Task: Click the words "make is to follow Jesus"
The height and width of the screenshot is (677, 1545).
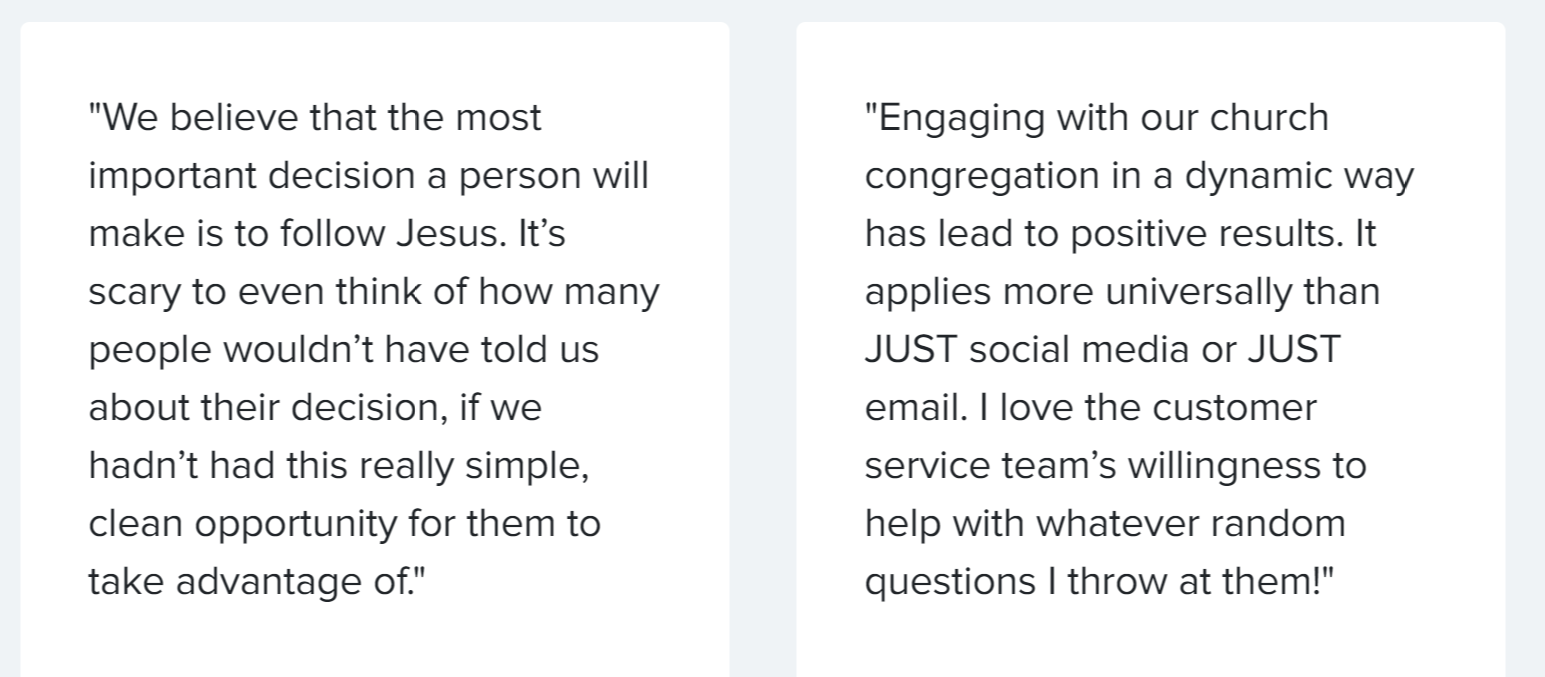Action: click(301, 234)
